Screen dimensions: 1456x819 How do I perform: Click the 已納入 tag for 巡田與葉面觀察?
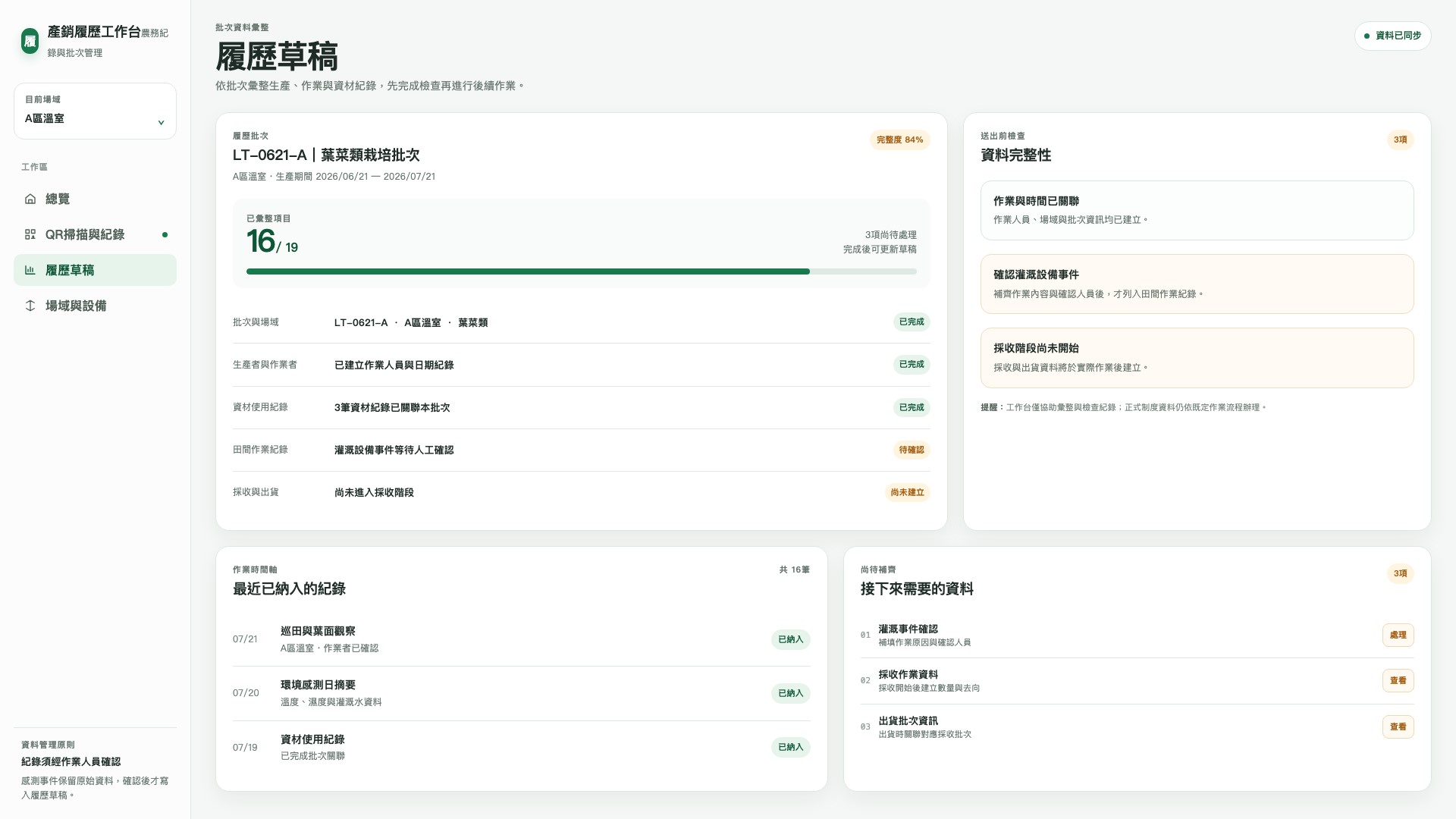pos(790,639)
